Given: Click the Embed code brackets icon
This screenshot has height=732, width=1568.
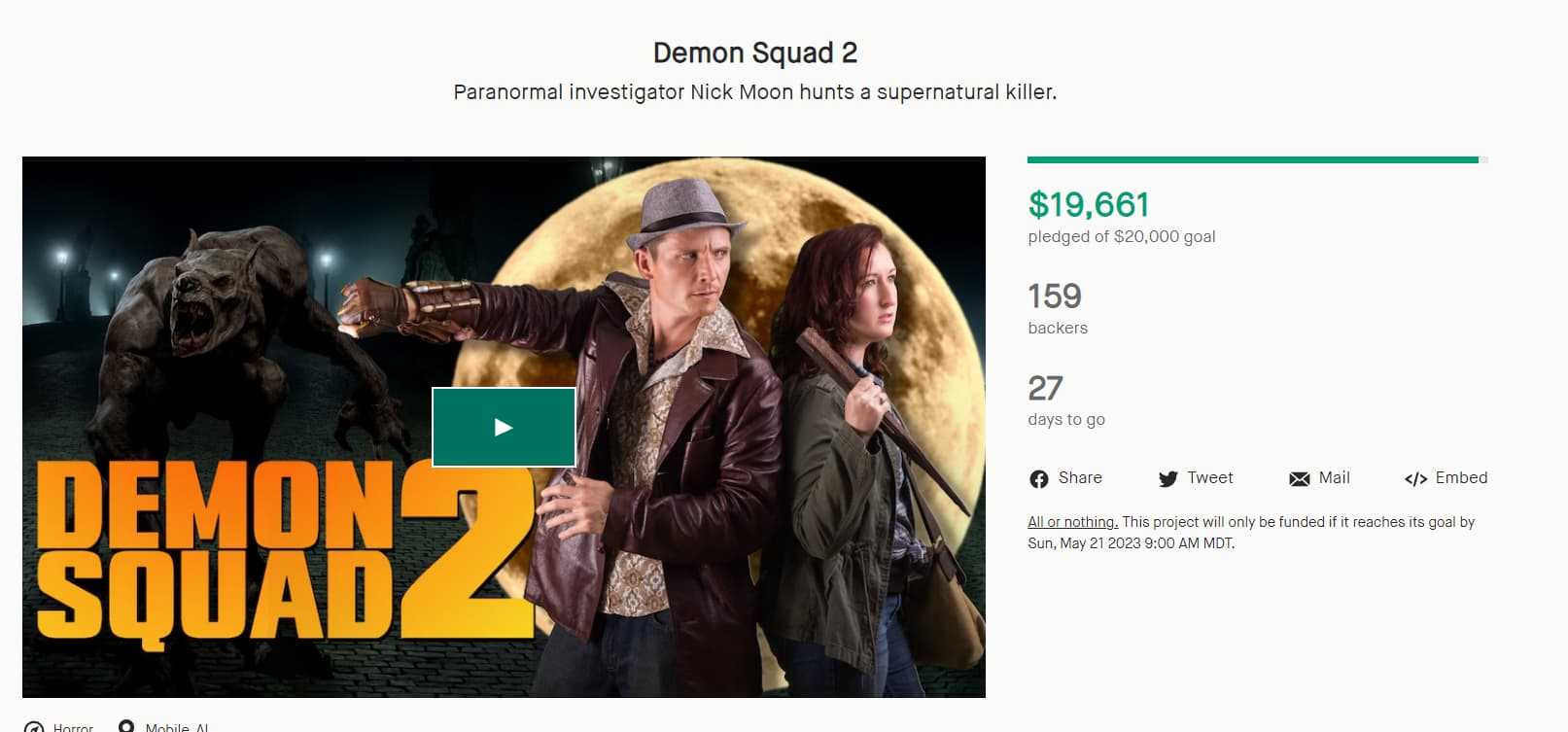Looking at the screenshot, I should [x=1415, y=478].
